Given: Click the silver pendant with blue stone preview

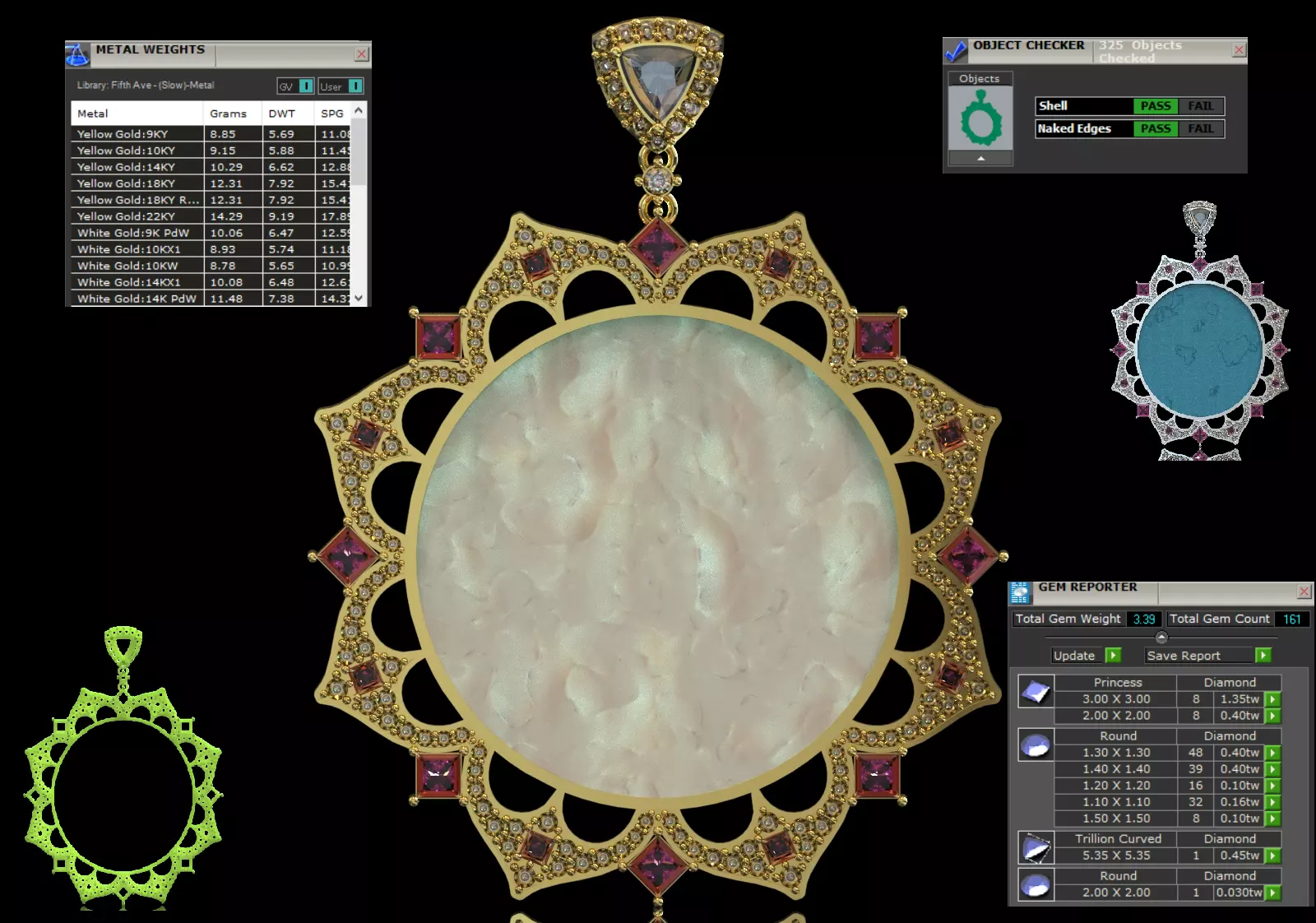Looking at the screenshot, I should tap(1200, 331).
